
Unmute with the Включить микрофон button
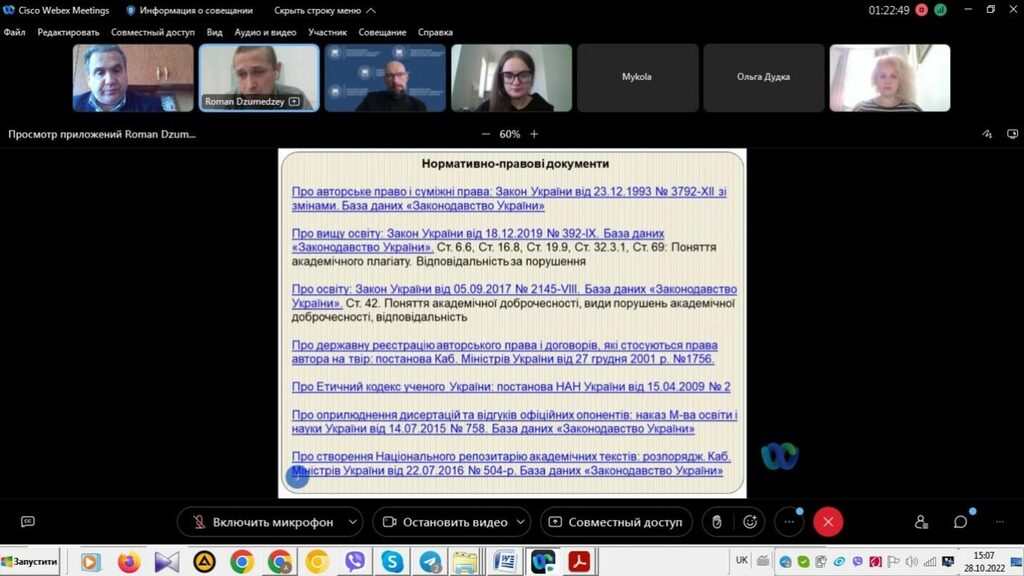(x=260, y=522)
